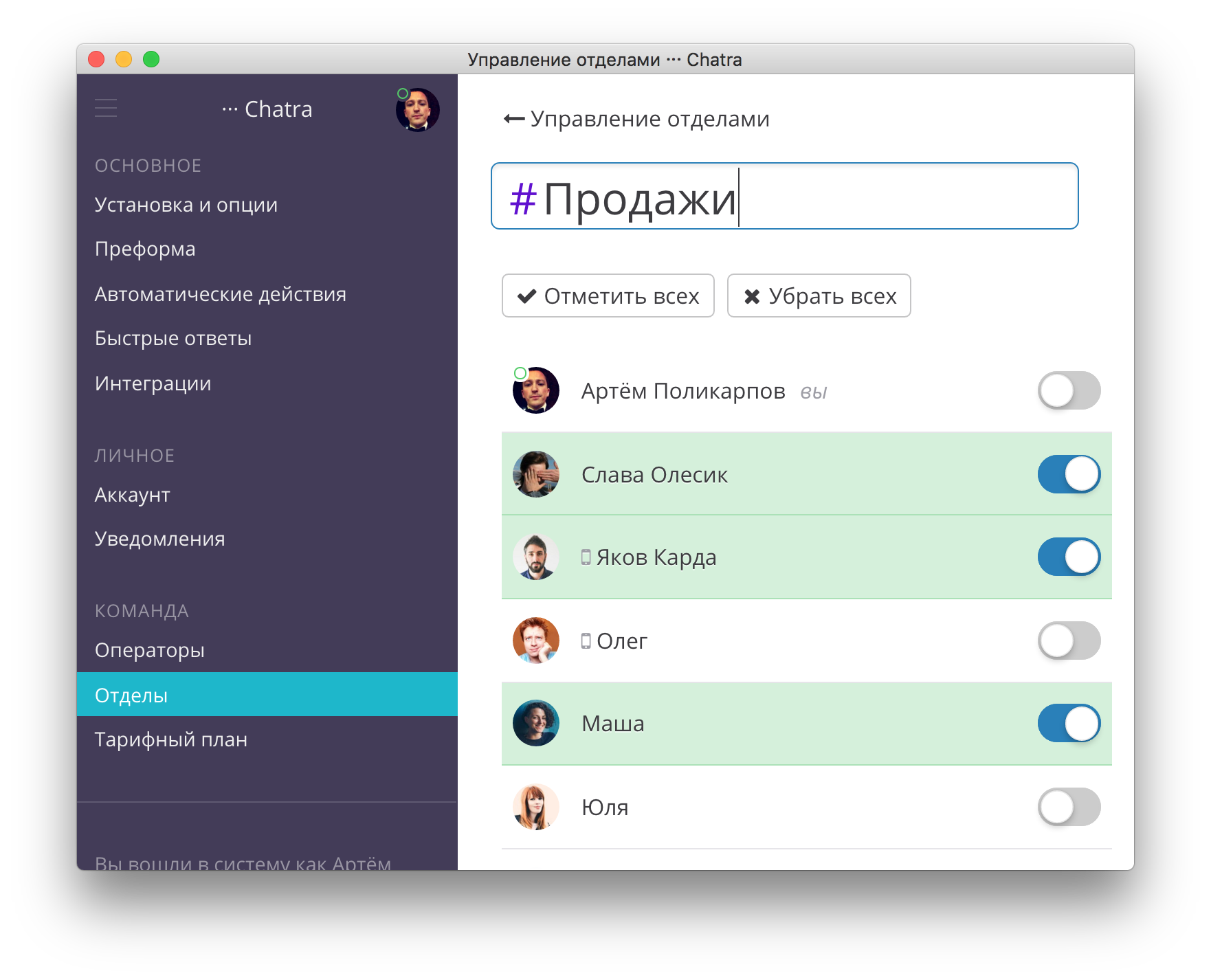
Task: Turn off Яков Карда's department toggle
Action: [1069, 557]
